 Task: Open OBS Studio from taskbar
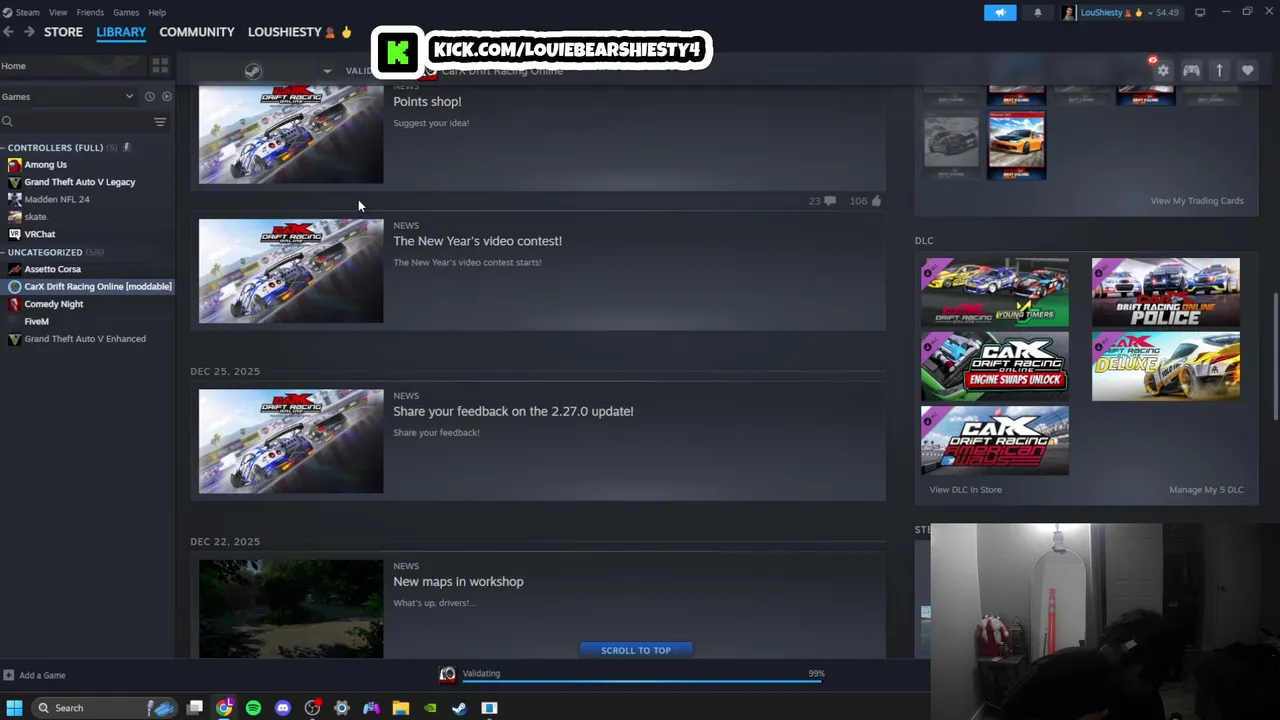313,708
